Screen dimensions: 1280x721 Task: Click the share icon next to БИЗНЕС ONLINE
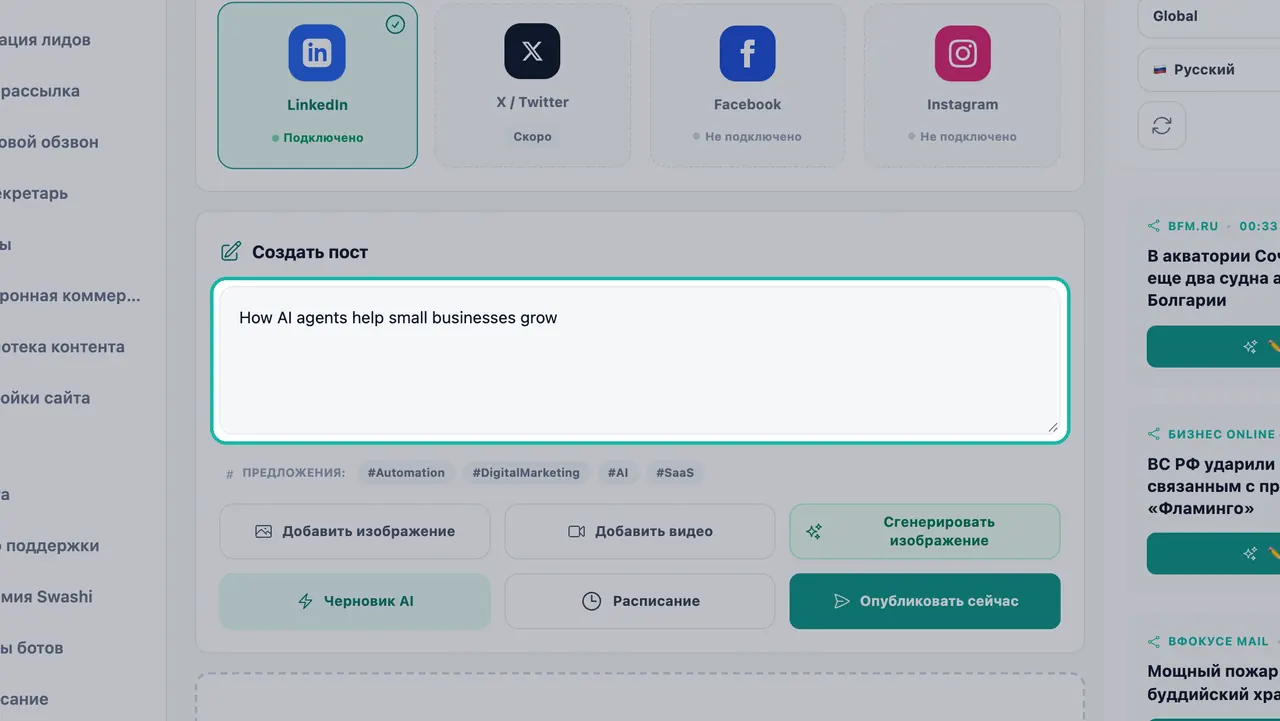point(1154,434)
